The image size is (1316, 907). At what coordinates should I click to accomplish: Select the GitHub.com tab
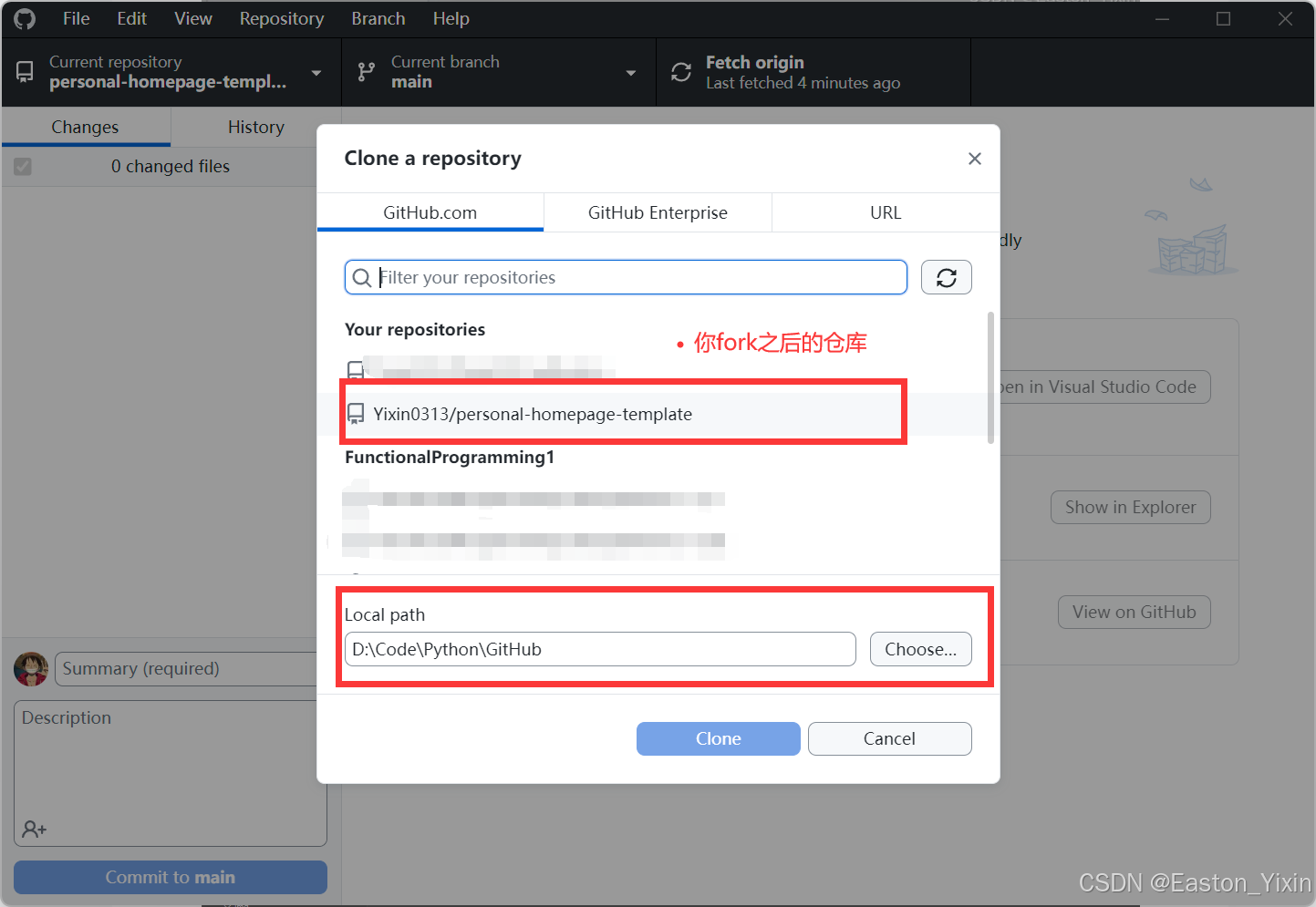pos(430,212)
